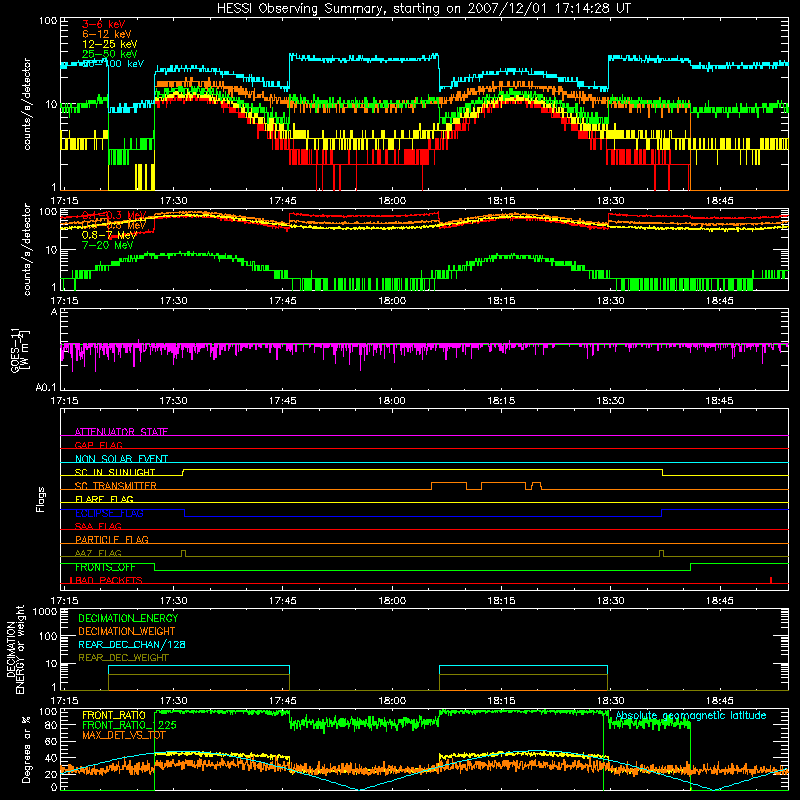Click the cyan REAR_DEC_CHAN/128 legend label
Screen dimensions: 800x800
pyautogui.click(x=132, y=644)
